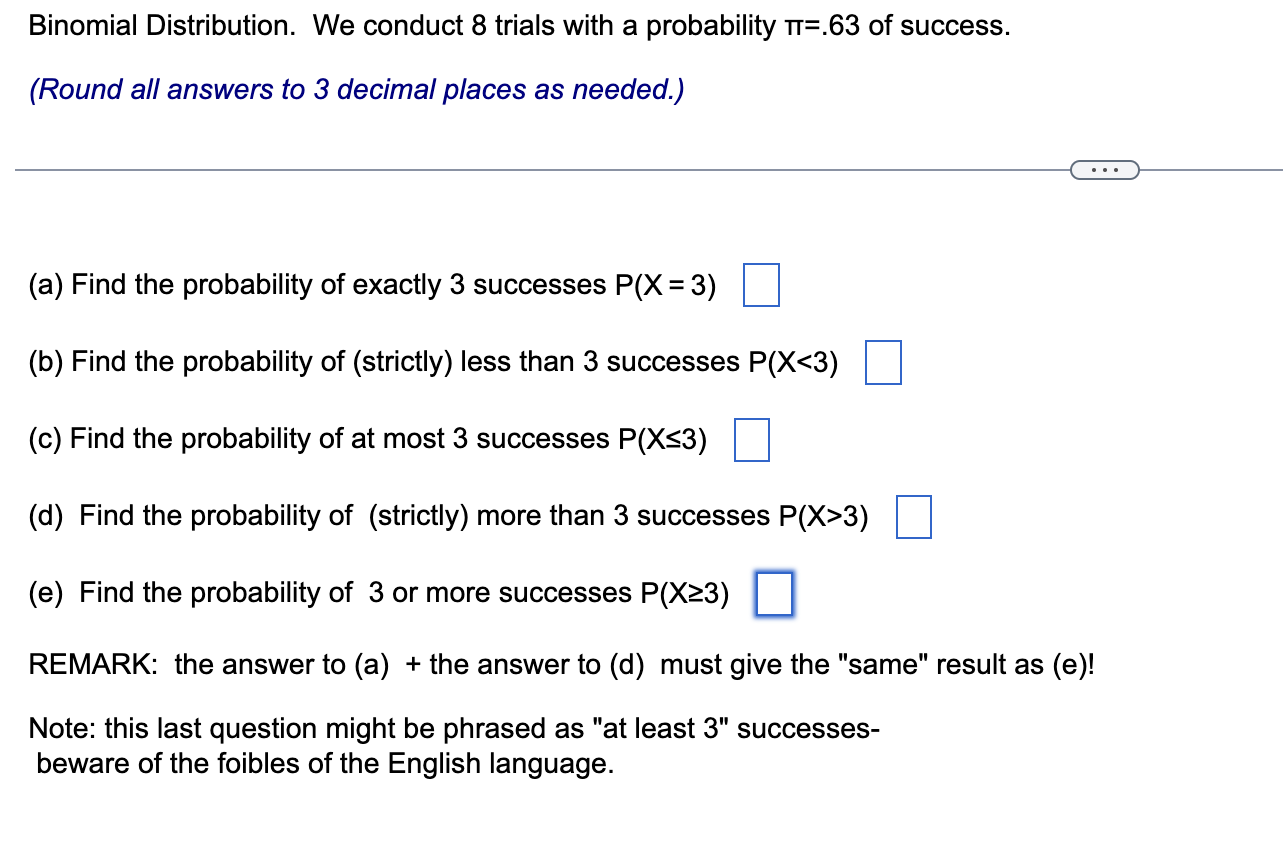This screenshot has height=853, width=1283.
Task: Click the REMARK line at the bottom
Action: click(x=560, y=664)
